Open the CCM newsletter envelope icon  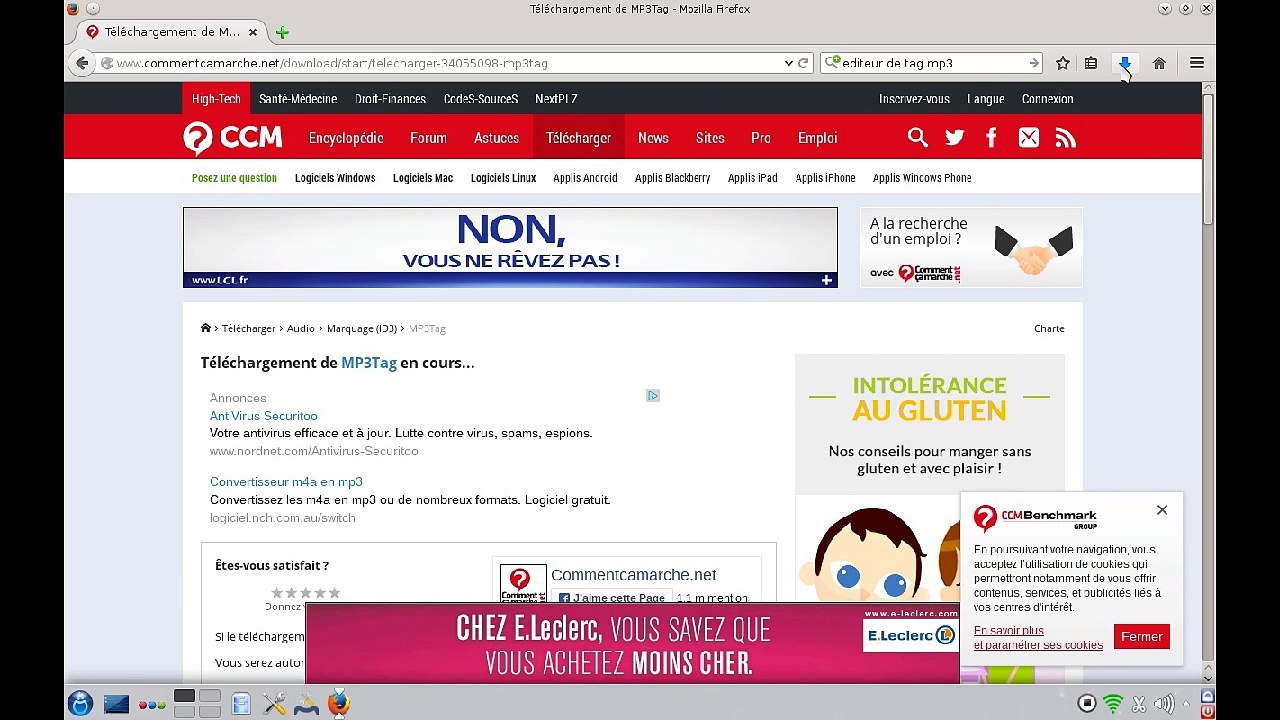(1029, 138)
